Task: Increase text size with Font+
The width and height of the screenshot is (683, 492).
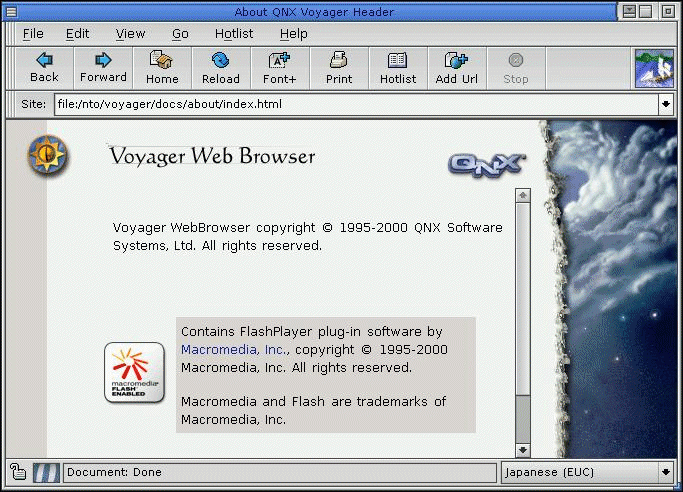Action: pyautogui.click(x=280, y=68)
